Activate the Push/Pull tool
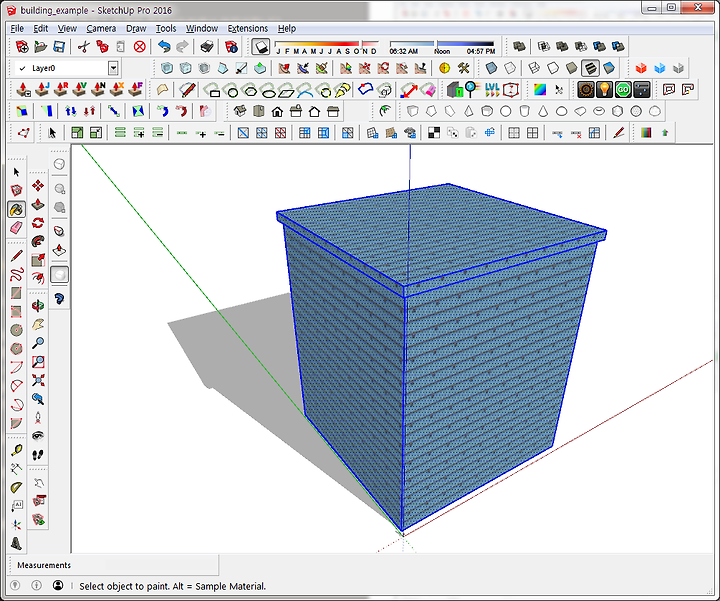 pos(38,204)
